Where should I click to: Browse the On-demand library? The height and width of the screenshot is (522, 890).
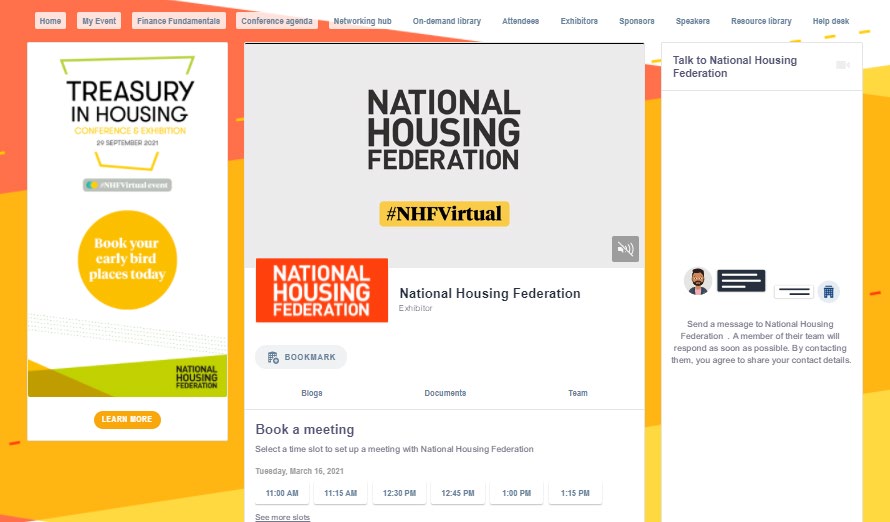tap(447, 21)
